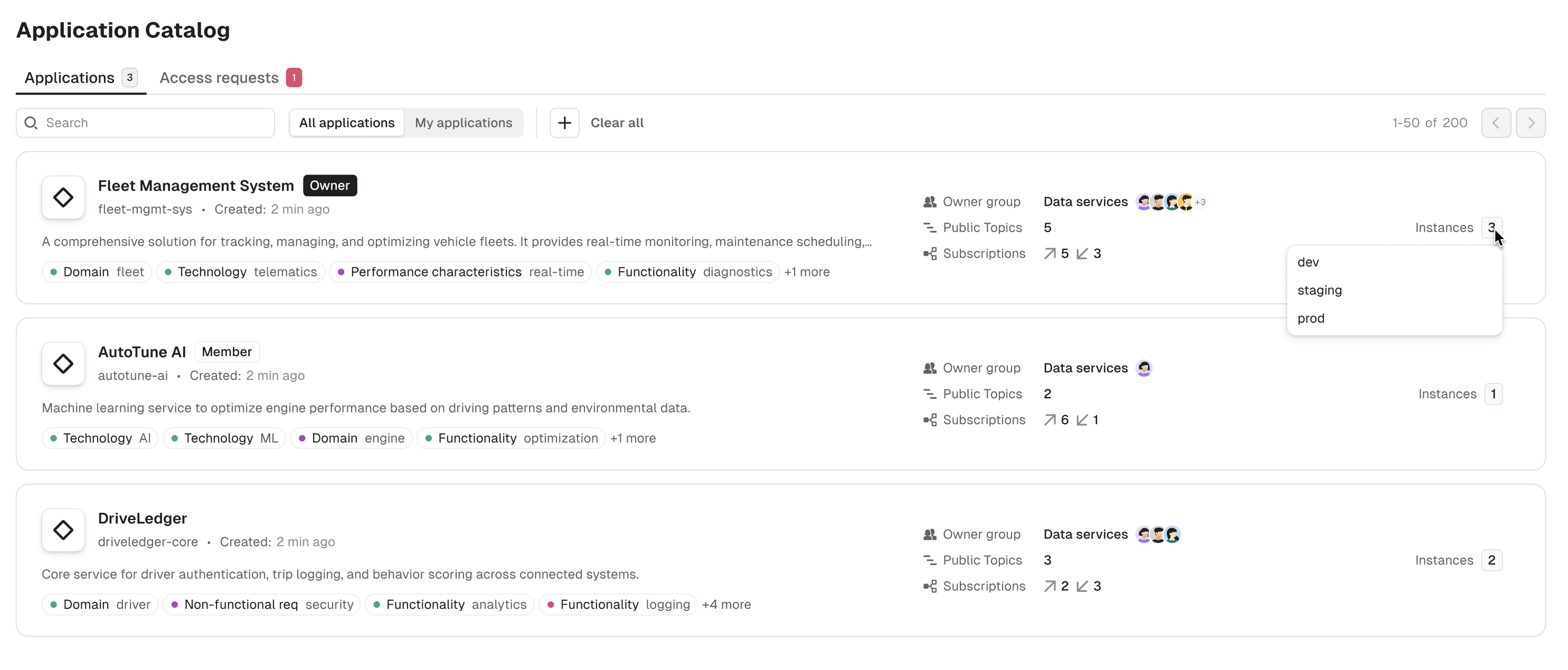Click the search magnifier icon

coord(31,123)
